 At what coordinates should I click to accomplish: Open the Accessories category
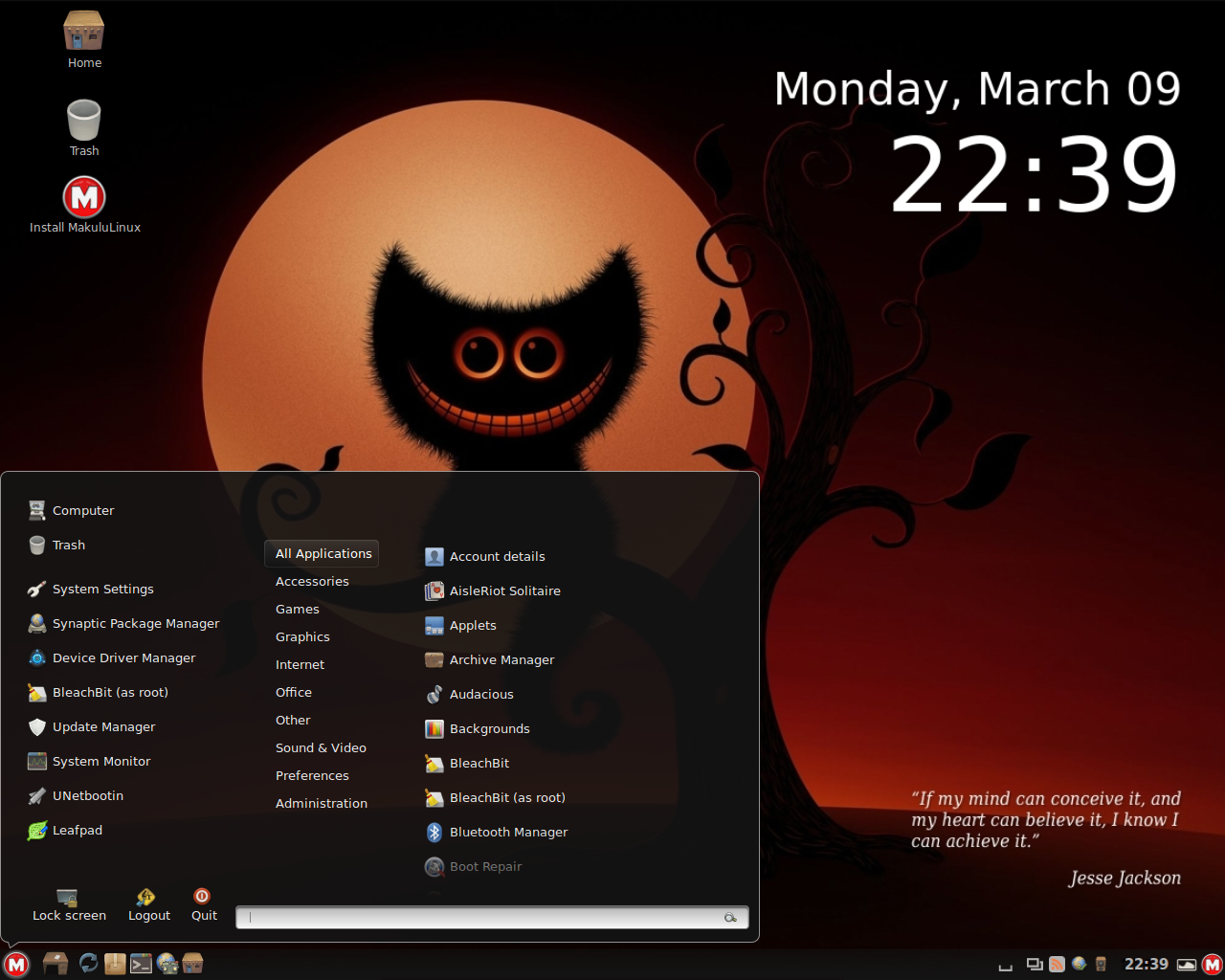[x=312, y=581]
